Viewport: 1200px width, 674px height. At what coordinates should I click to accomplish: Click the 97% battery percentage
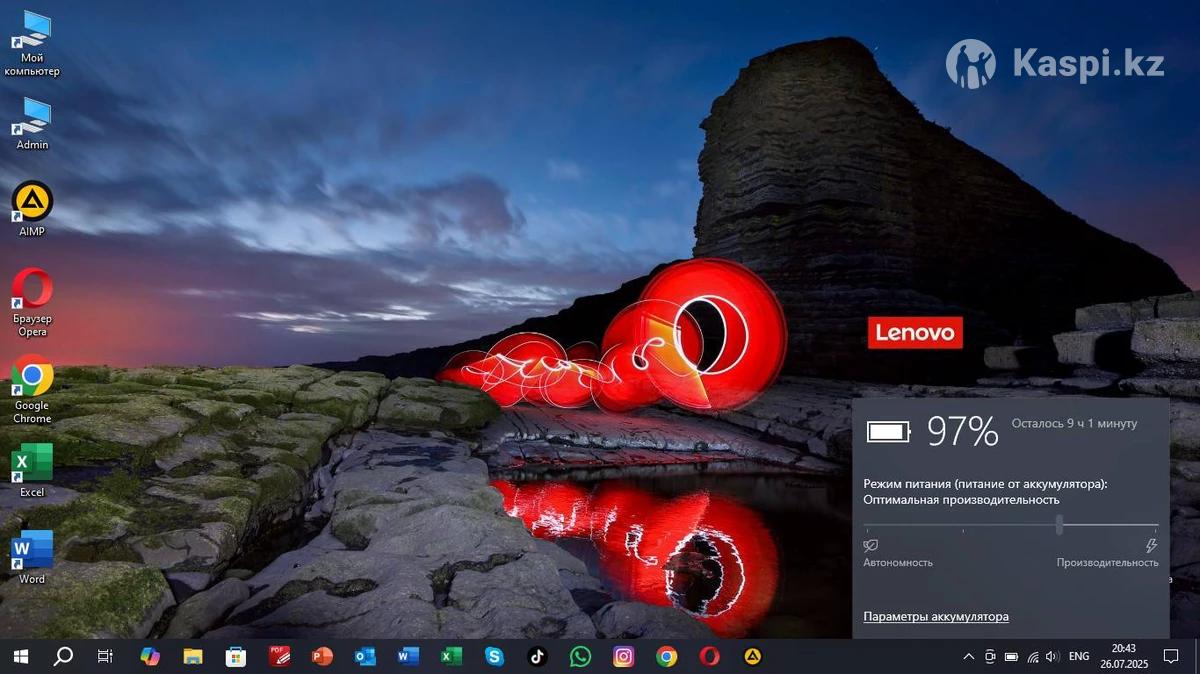[962, 431]
